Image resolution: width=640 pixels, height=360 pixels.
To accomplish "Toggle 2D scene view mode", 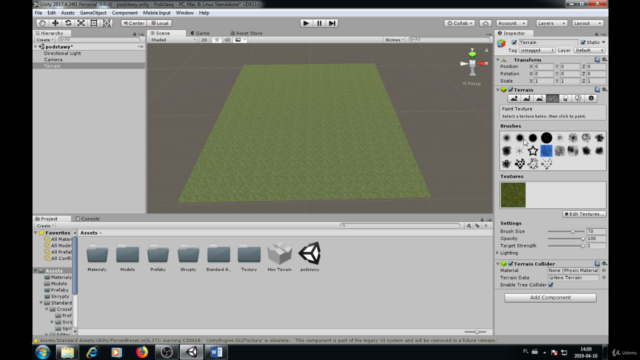I will [x=204, y=40].
